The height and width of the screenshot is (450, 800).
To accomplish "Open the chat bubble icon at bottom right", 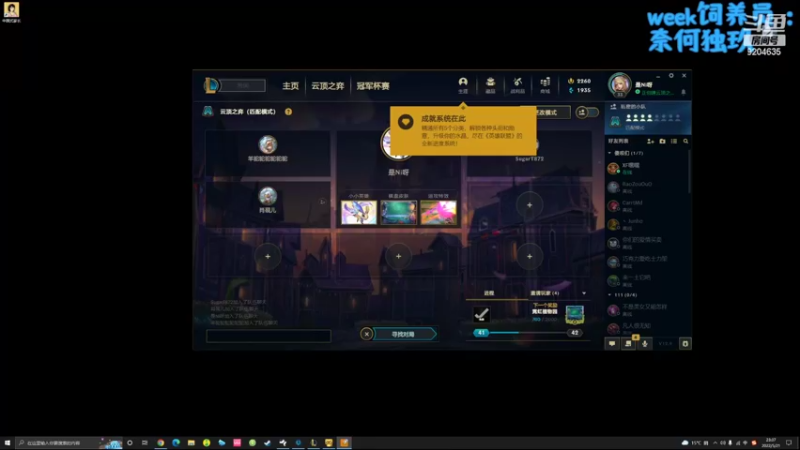I will click(612, 344).
